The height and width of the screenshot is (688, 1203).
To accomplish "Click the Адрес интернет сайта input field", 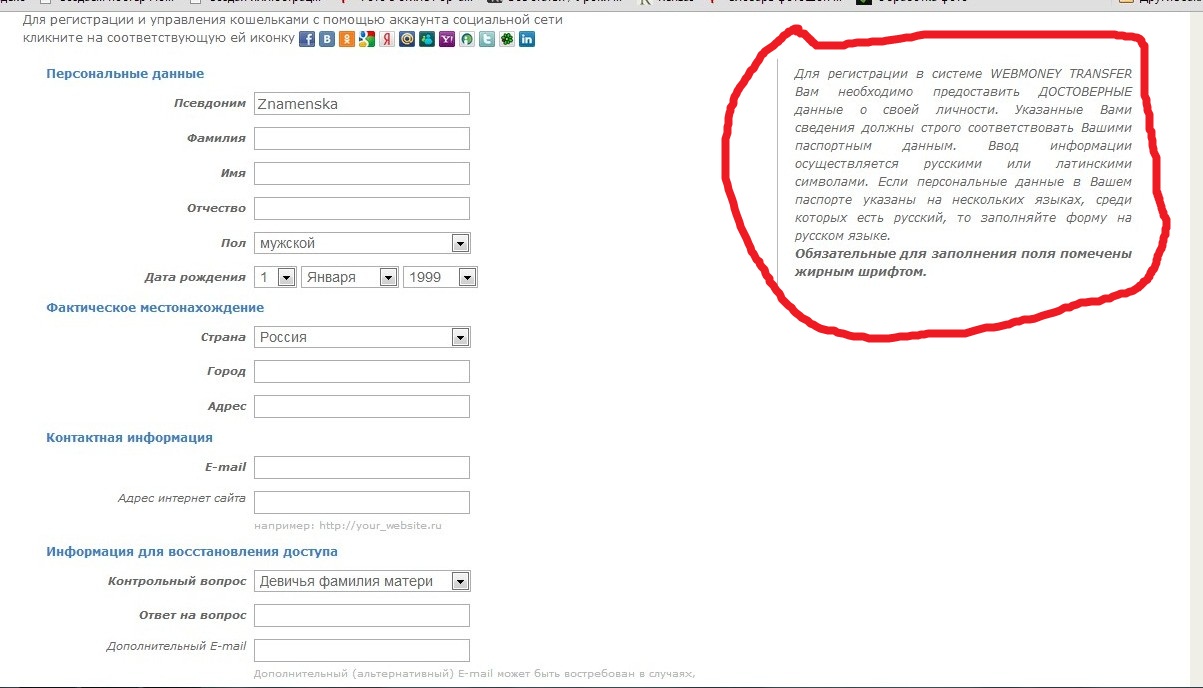I will coord(362,502).
